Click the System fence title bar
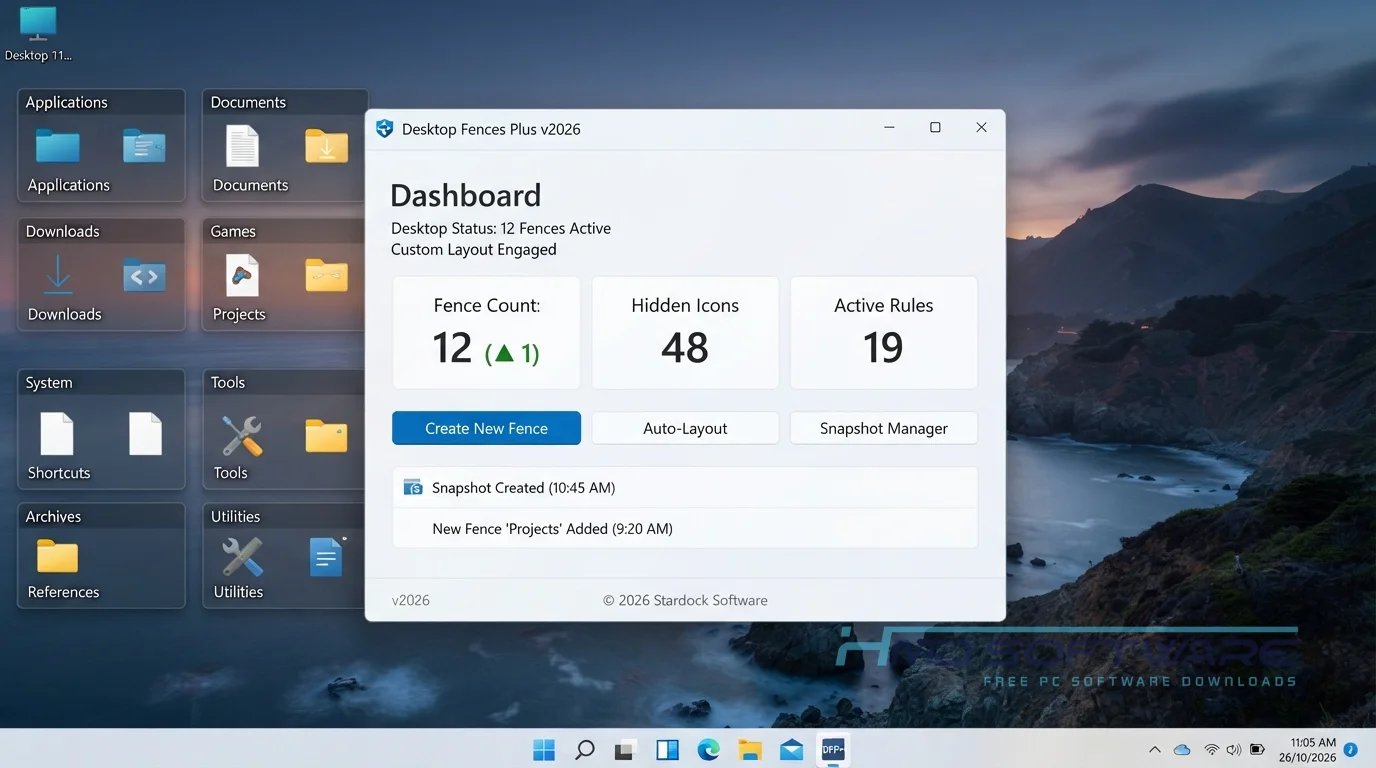 101,382
